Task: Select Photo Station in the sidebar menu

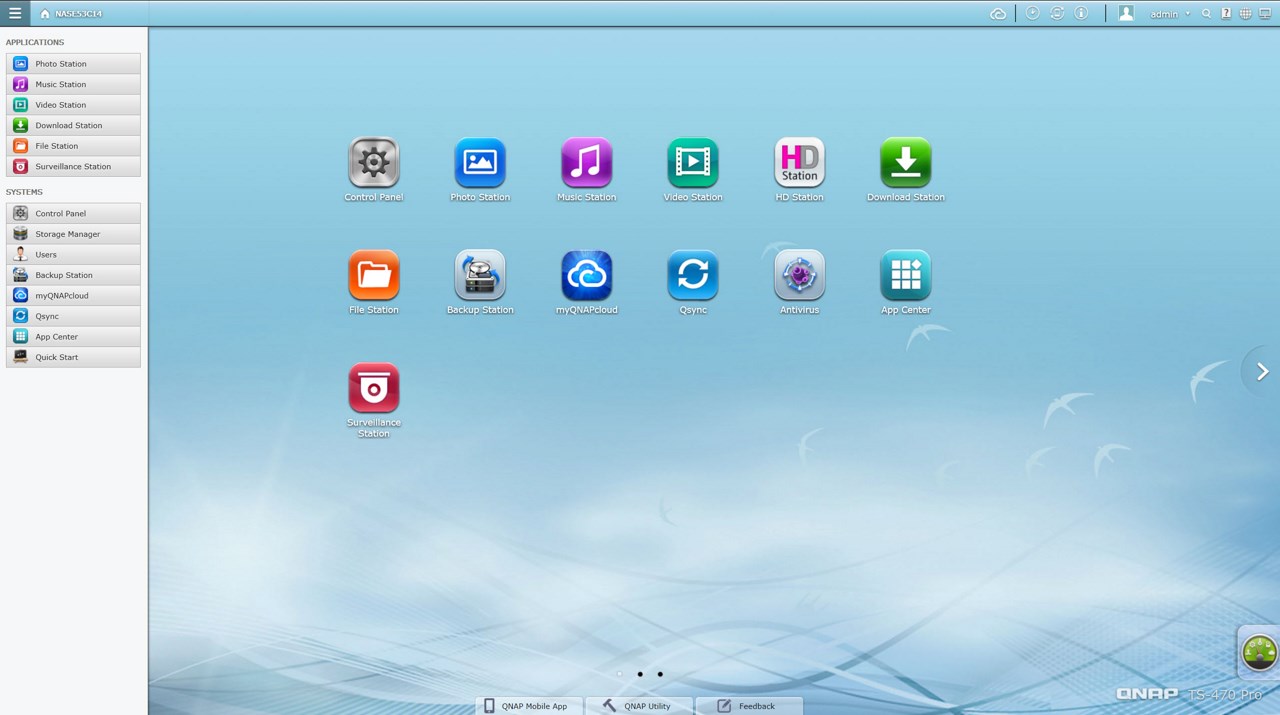Action: coord(73,64)
